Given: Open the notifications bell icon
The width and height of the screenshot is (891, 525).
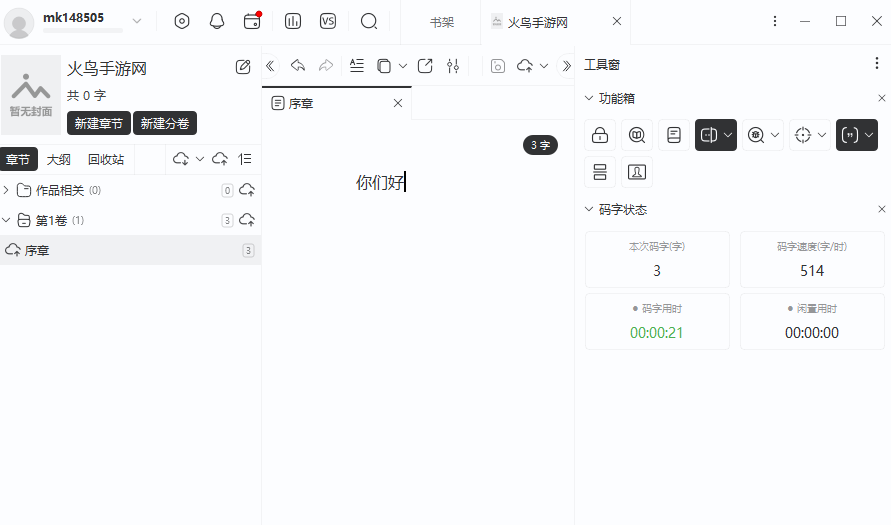Looking at the screenshot, I should pyautogui.click(x=217, y=22).
